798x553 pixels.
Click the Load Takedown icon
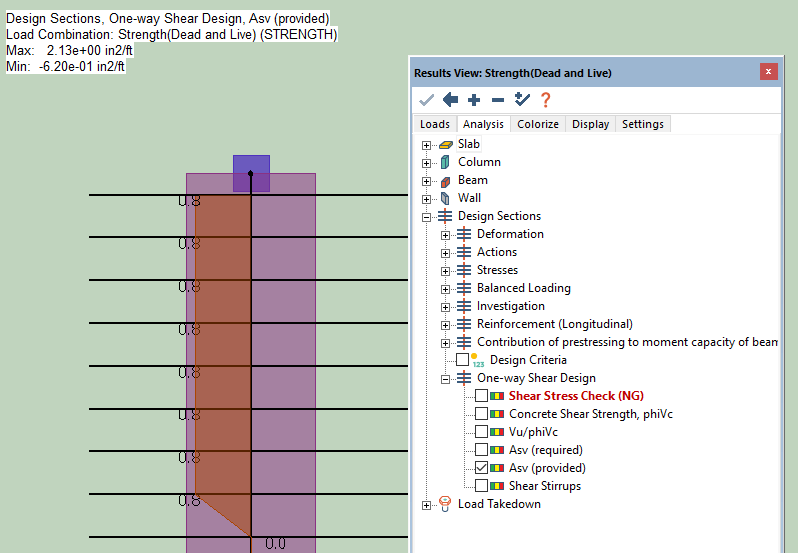pos(445,504)
